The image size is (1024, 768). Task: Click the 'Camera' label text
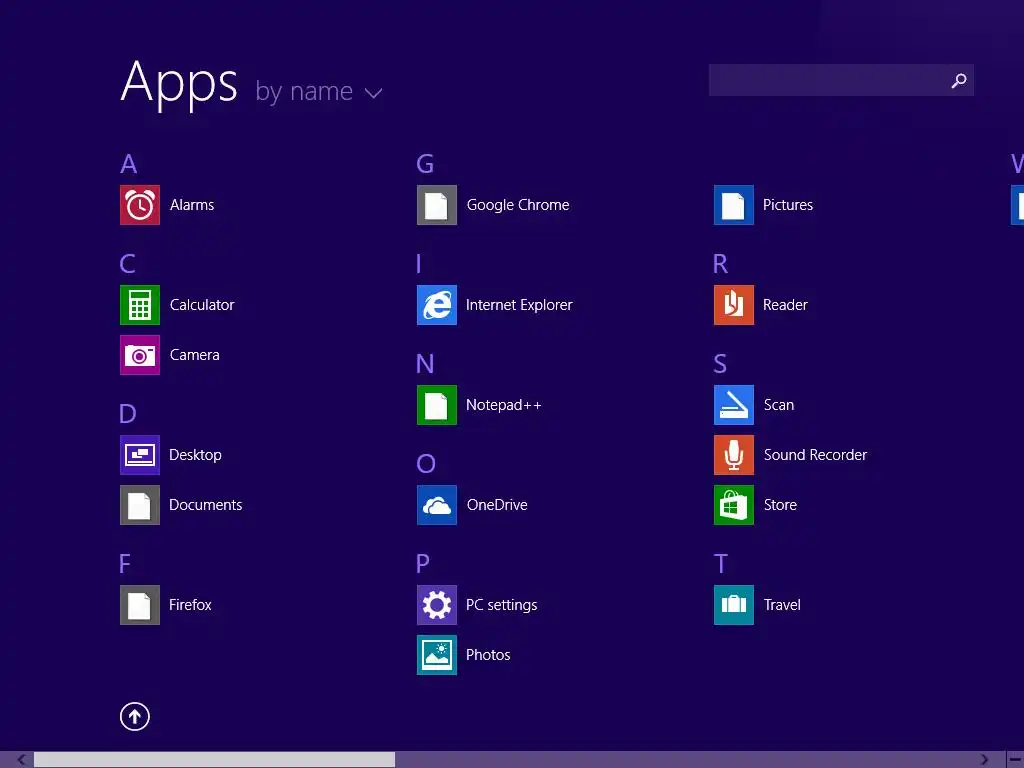[195, 355]
